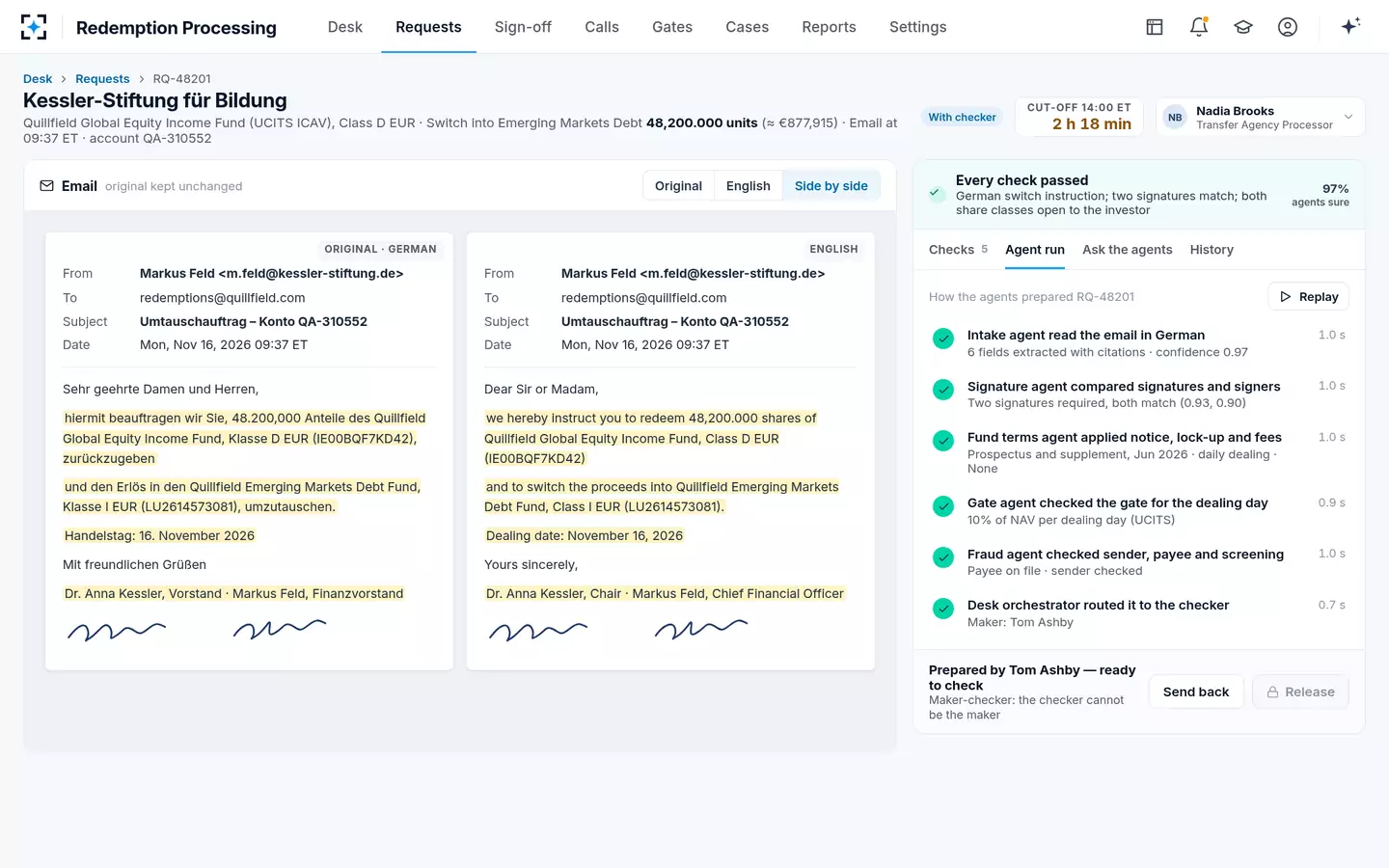Click the 97% agents sure indicator
1389x868 pixels.
(x=1321, y=195)
